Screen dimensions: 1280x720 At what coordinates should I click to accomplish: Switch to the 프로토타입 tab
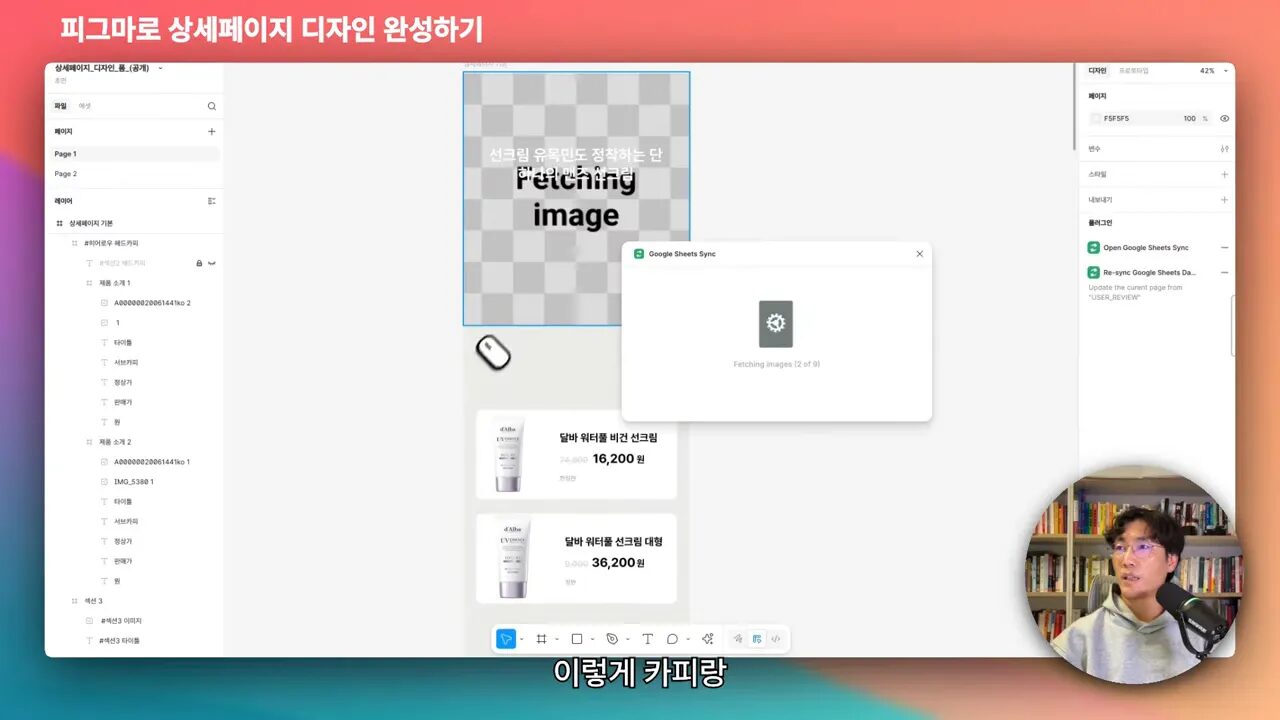(1133, 71)
